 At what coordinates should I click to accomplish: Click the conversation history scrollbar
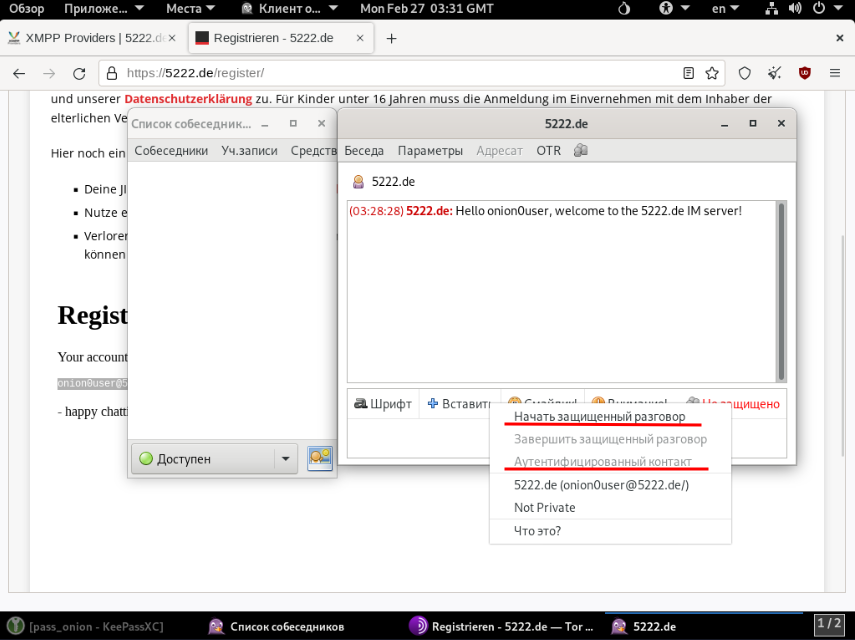click(x=781, y=290)
